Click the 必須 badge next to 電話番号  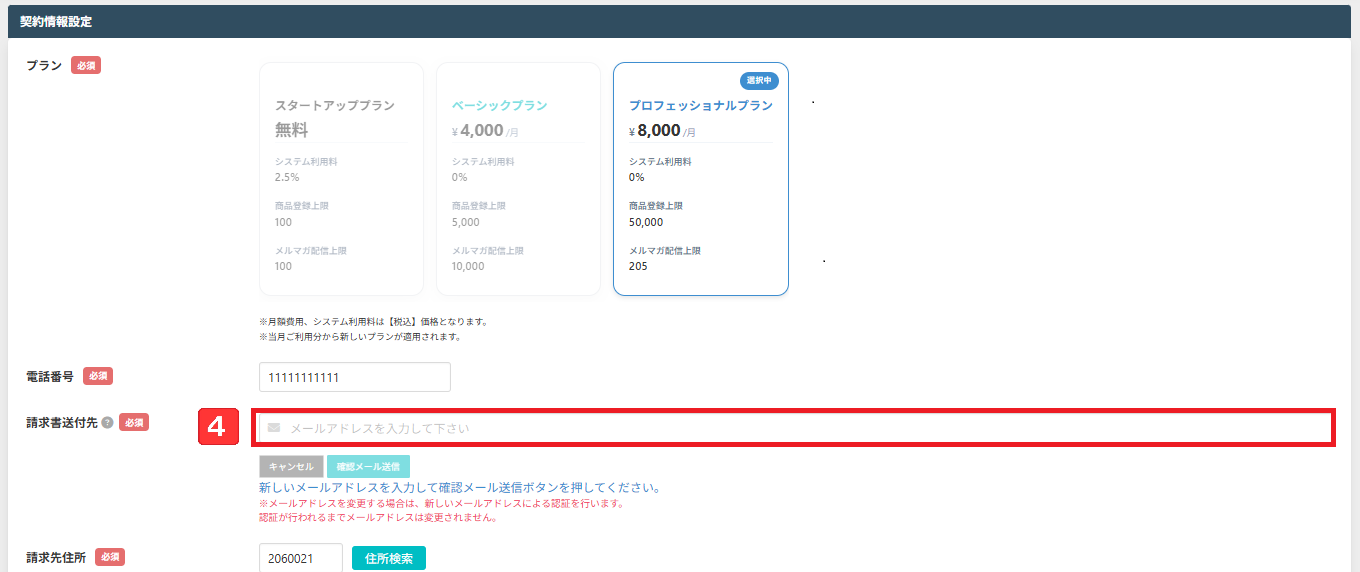(x=97, y=376)
